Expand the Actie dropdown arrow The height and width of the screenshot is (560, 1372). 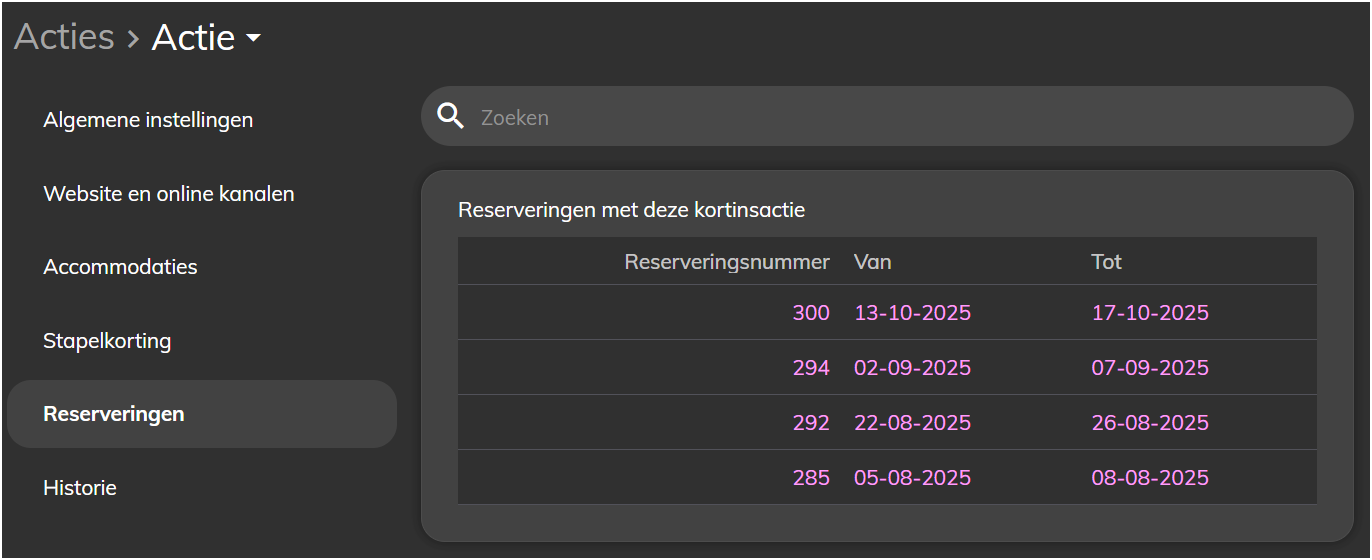point(253,38)
